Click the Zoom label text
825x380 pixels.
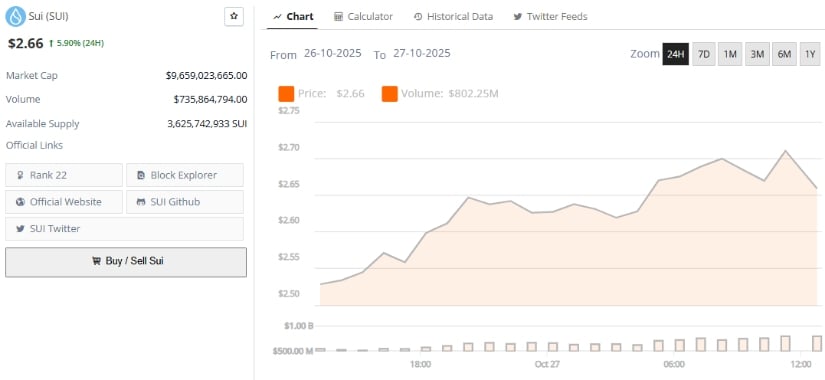pyautogui.click(x=645, y=54)
